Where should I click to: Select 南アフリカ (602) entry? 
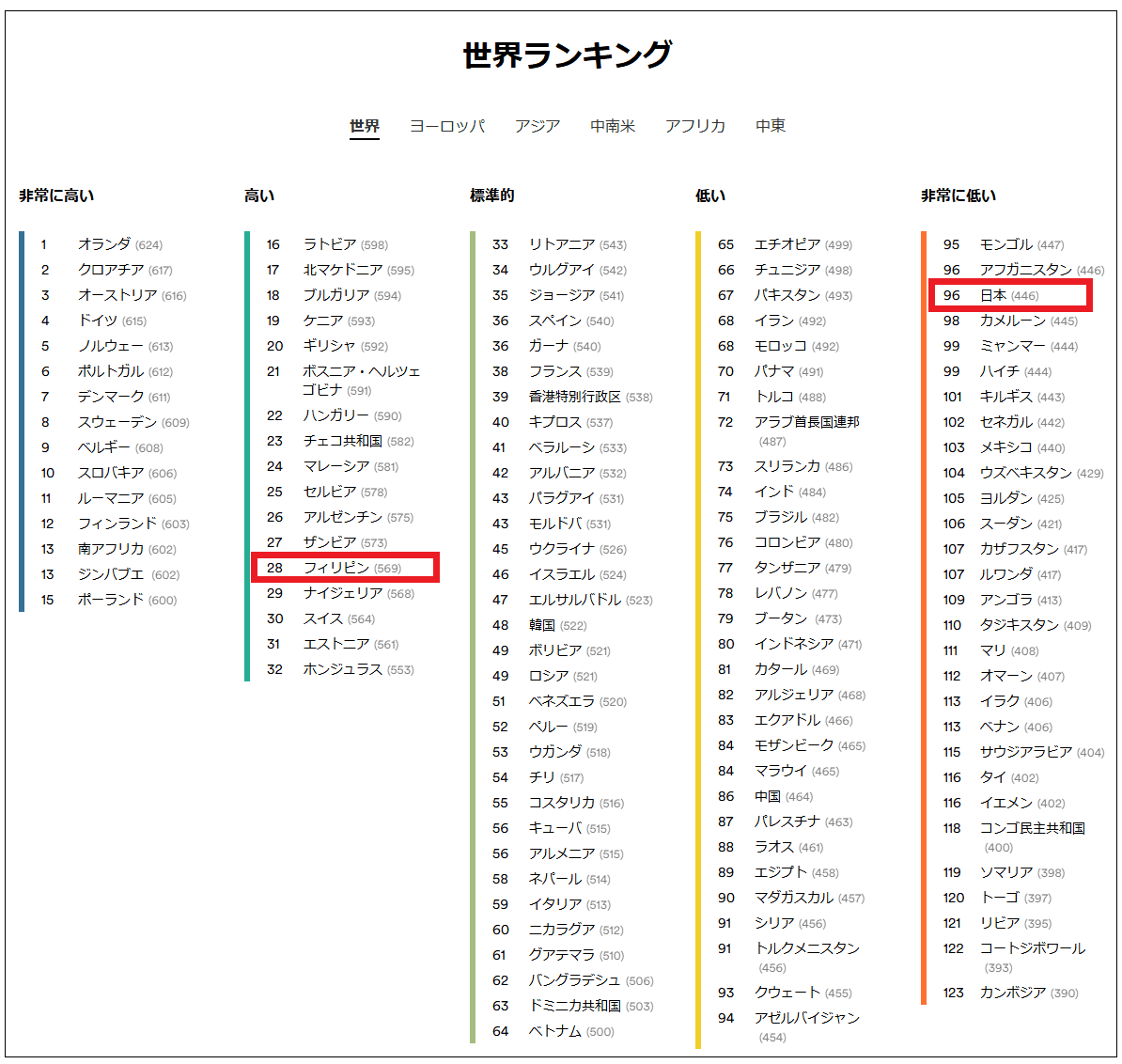point(127,550)
